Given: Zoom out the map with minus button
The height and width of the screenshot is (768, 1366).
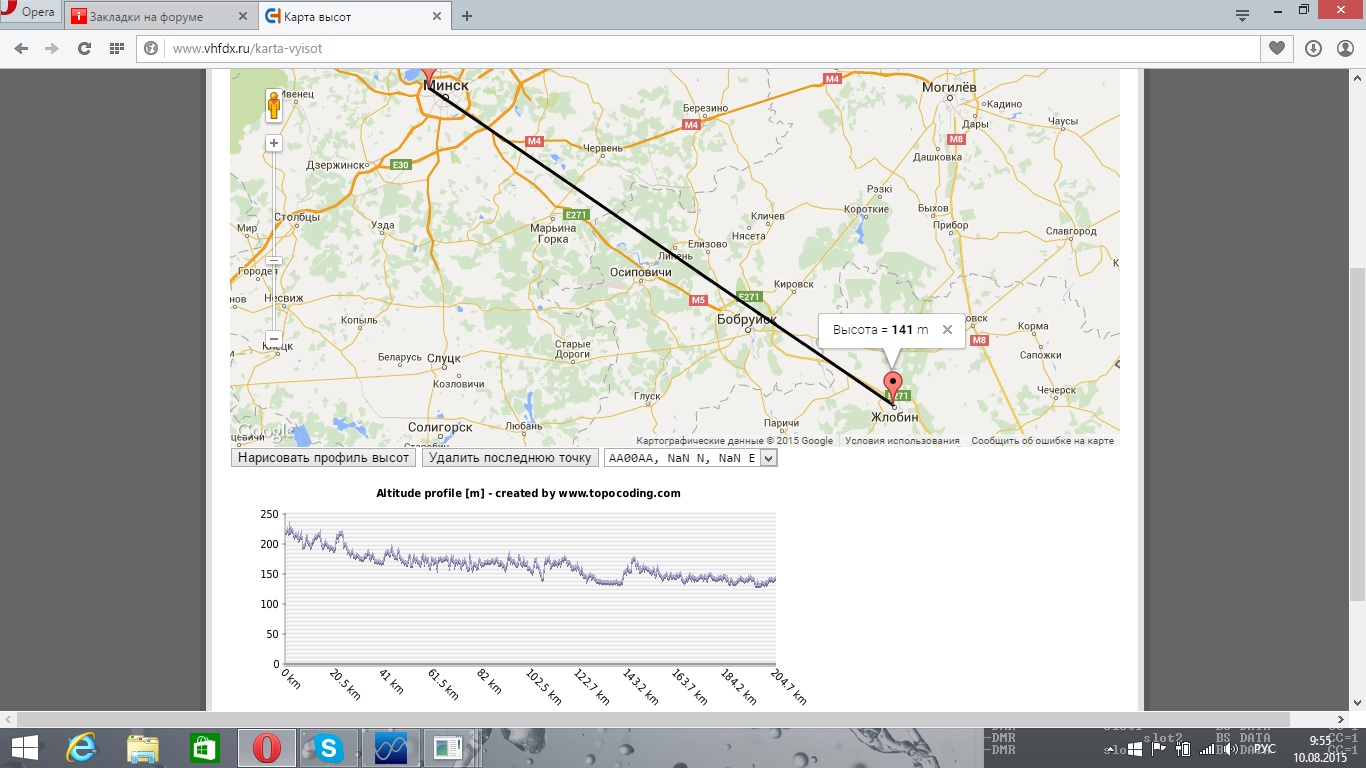Looking at the screenshot, I should click(x=274, y=338).
